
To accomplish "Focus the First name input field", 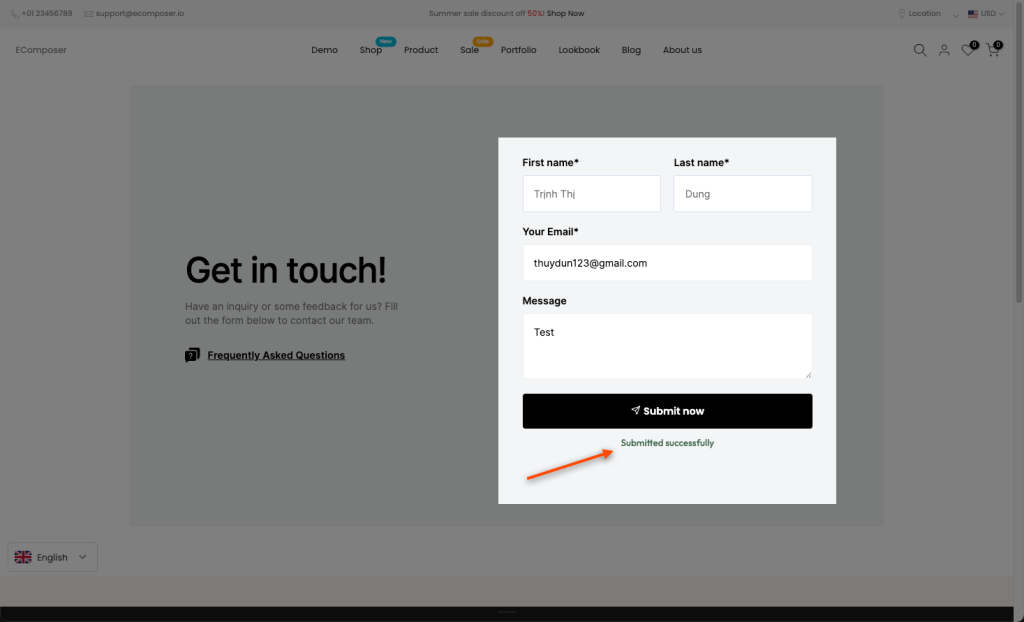I will pos(591,194).
